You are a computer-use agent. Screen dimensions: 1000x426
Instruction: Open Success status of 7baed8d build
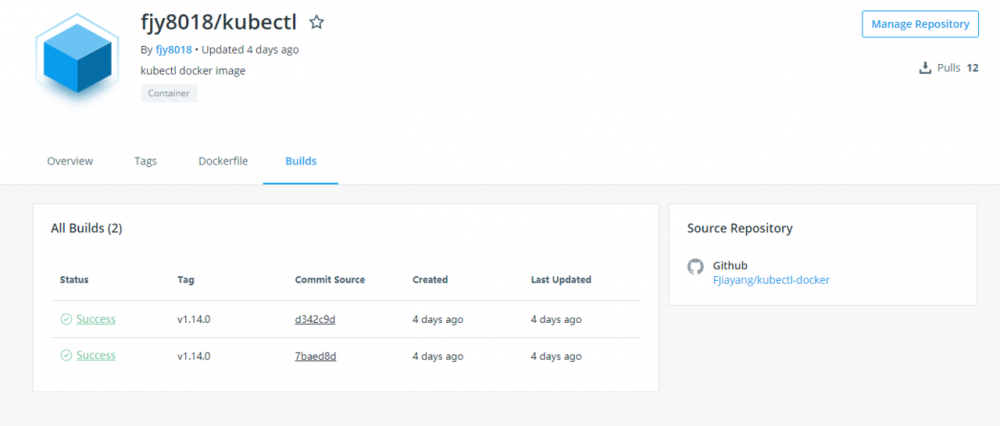96,356
